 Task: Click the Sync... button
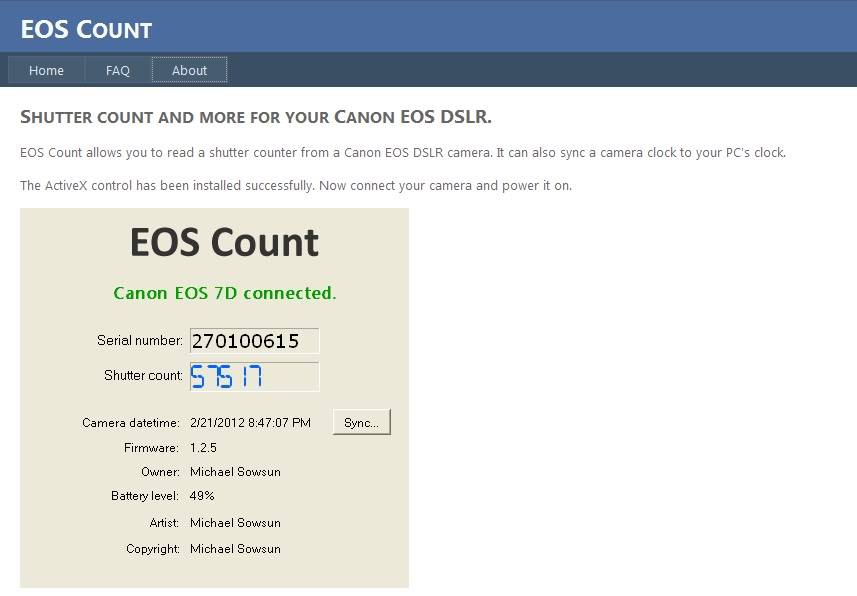point(361,422)
